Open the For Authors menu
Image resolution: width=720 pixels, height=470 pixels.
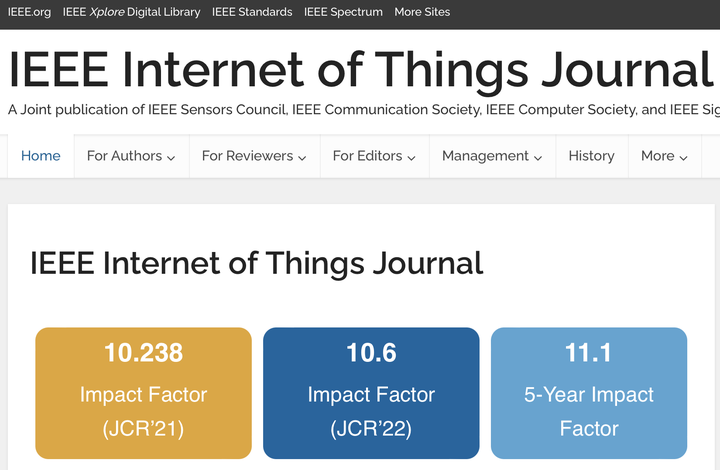coord(124,156)
